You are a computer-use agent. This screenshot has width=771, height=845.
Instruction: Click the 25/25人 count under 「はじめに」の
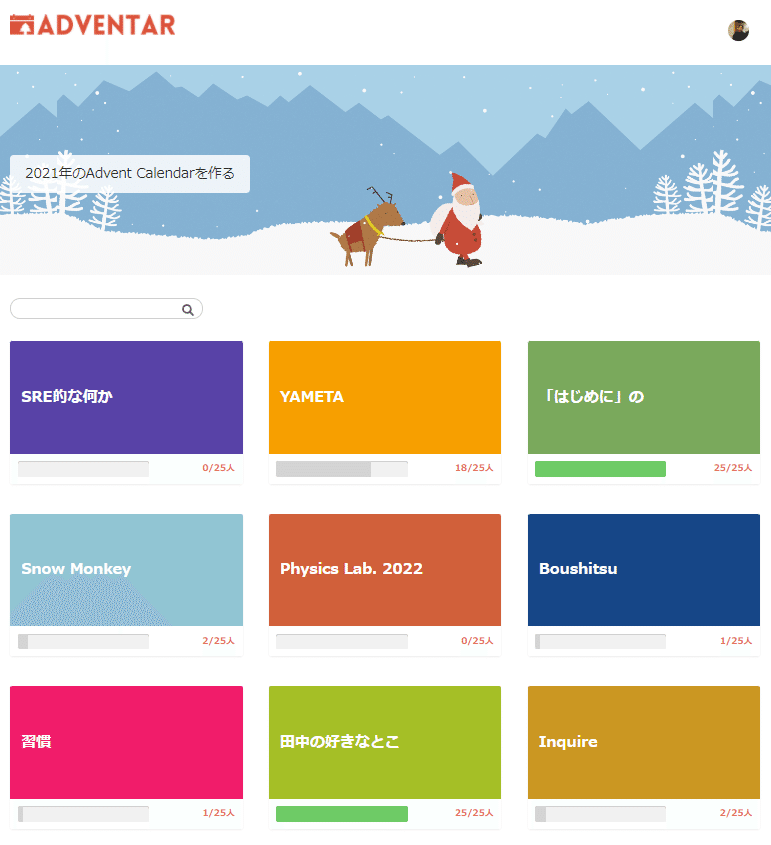point(733,468)
